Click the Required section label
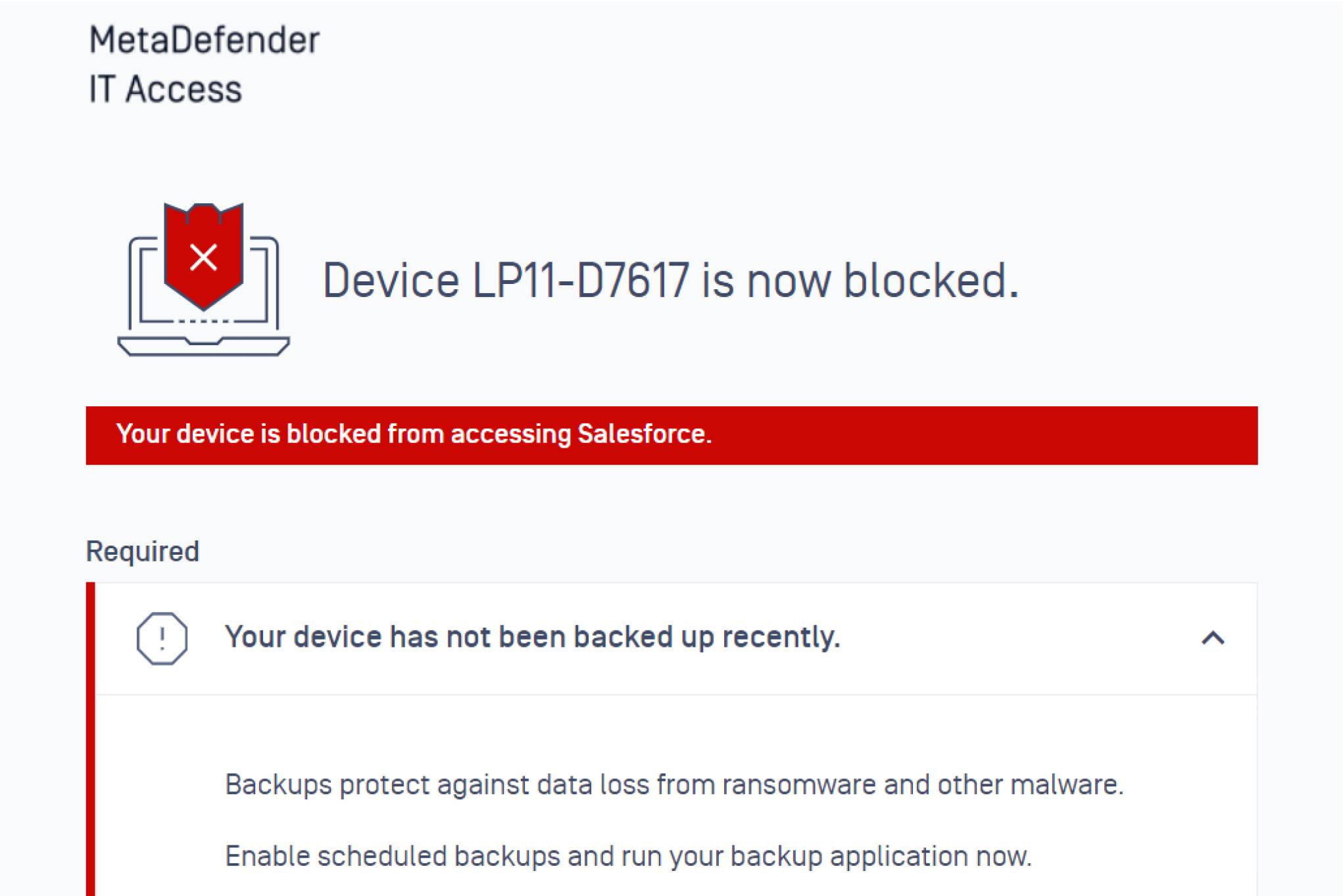The height and width of the screenshot is (896, 1343). pyautogui.click(x=142, y=551)
